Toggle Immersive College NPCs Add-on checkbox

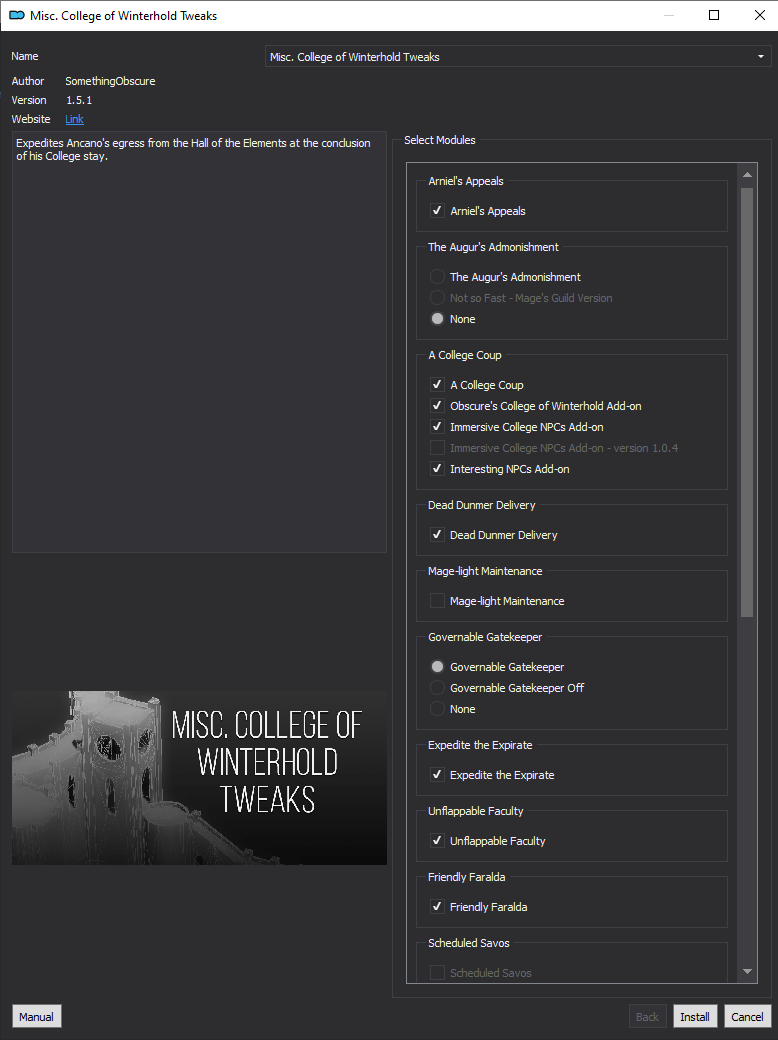coord(437,426)
